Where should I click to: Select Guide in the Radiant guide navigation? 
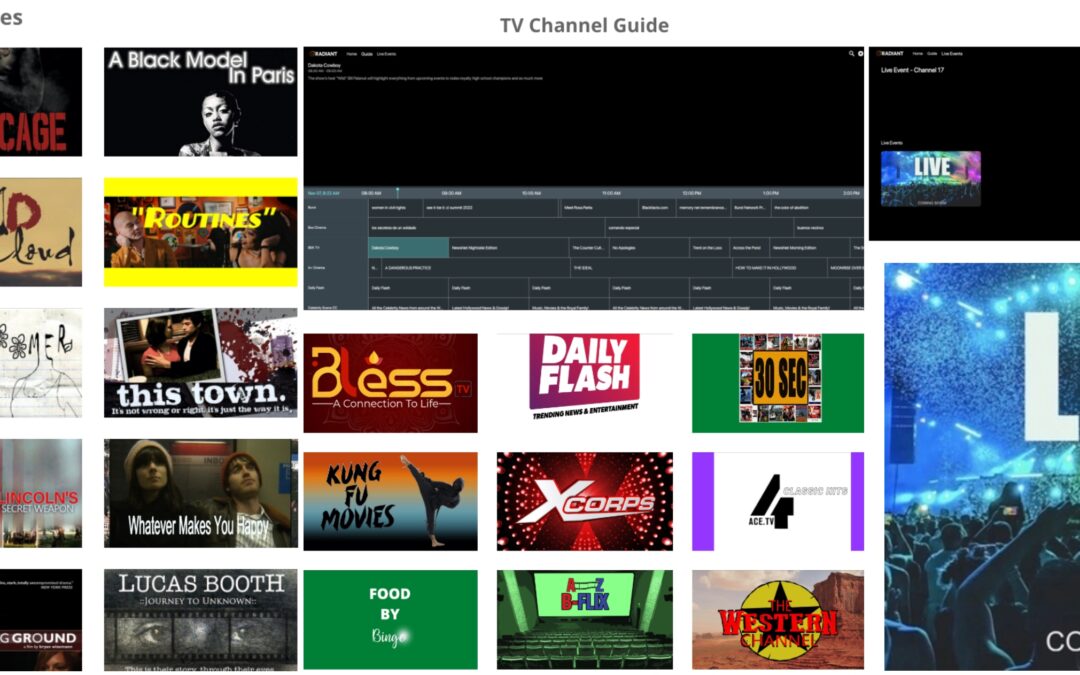point(366,54)
